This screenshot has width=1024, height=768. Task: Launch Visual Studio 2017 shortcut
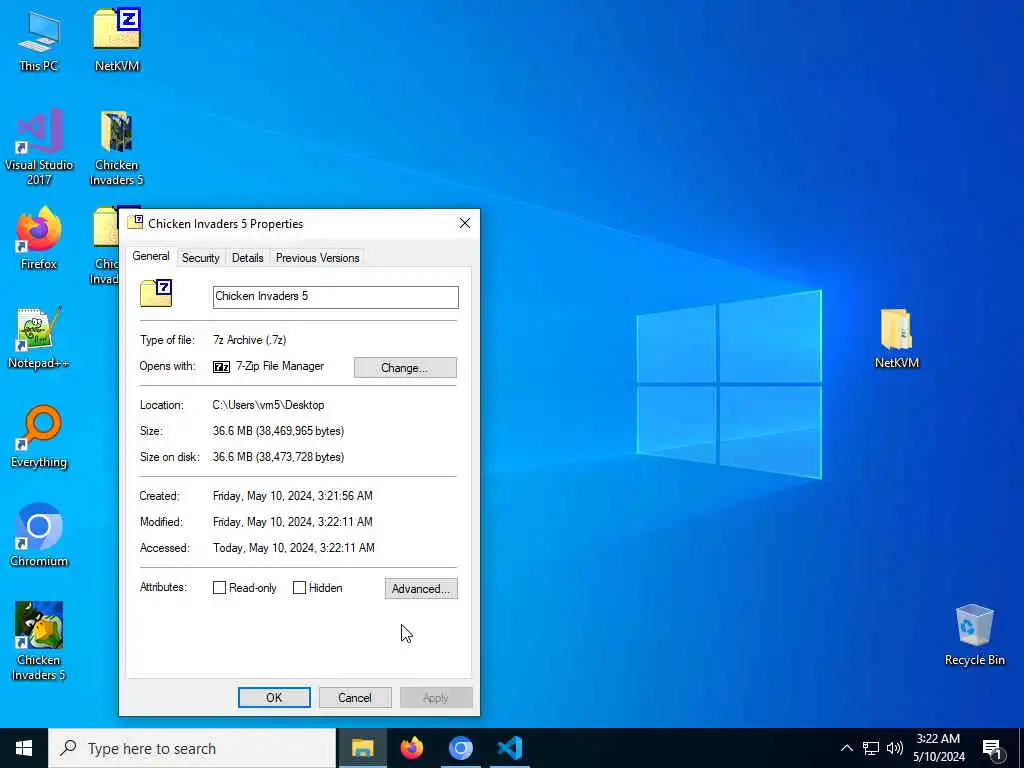pos(39,147)
